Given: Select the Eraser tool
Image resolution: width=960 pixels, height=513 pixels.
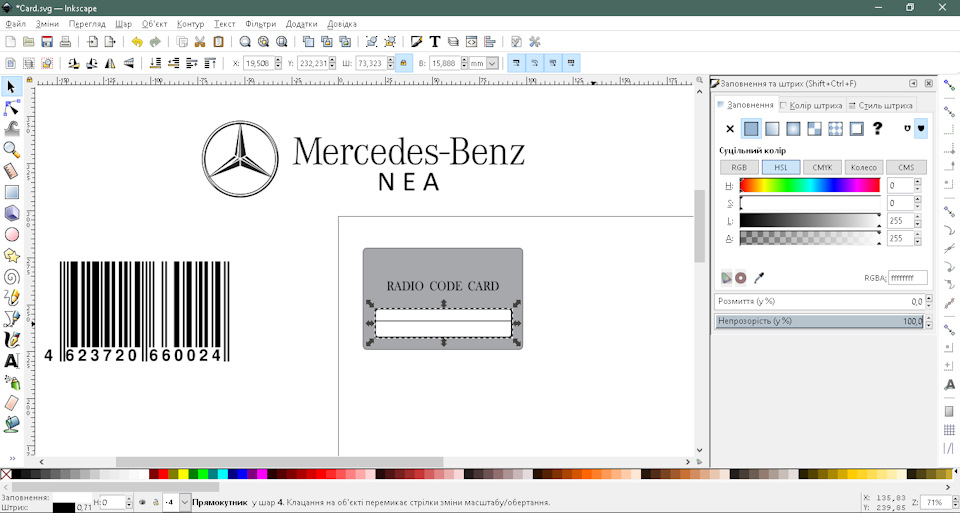Looking at the screenshot, I should [x=11, y=403].
